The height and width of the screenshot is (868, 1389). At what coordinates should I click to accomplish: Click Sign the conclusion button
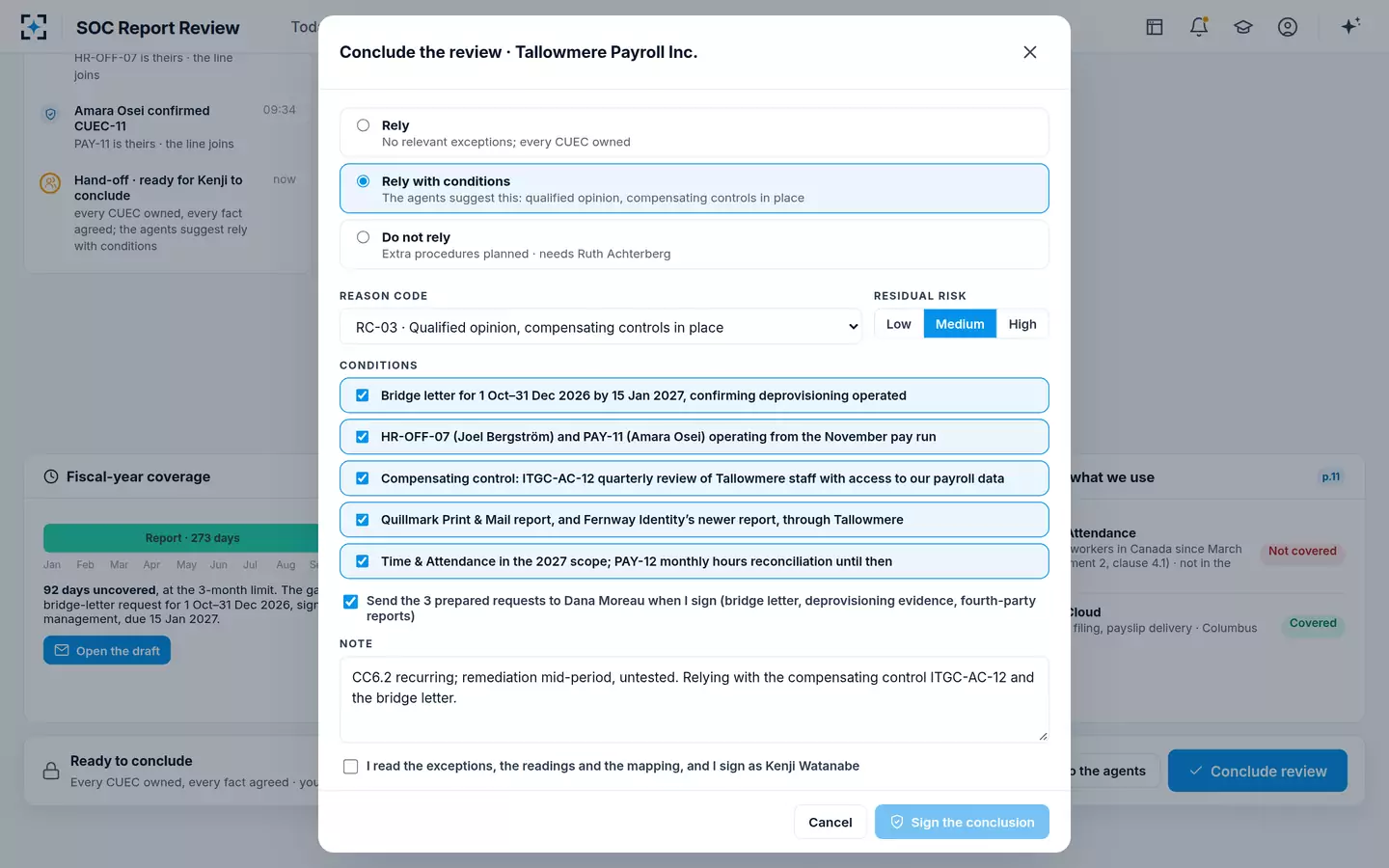962,822
